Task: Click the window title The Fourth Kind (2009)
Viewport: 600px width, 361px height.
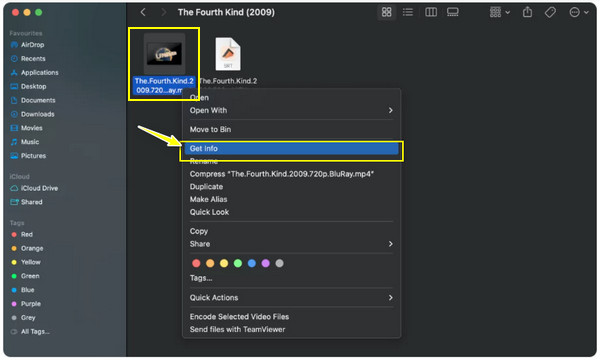Action: (226, 12)
